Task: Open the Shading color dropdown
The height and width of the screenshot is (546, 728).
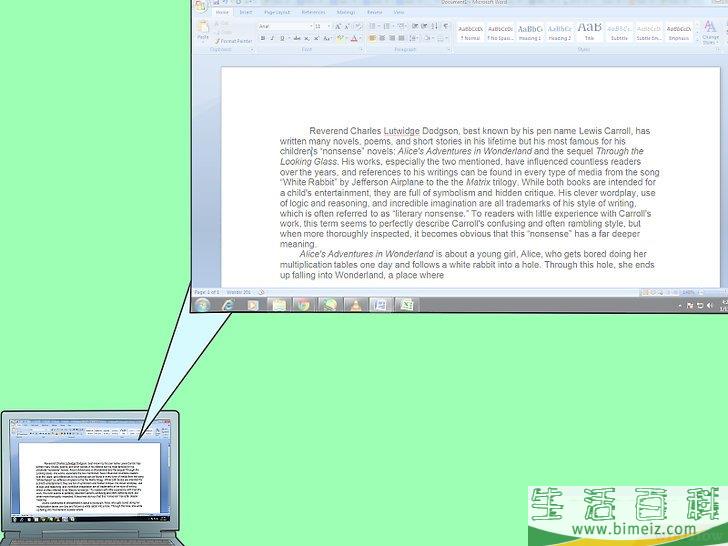Action: point(428,38)
